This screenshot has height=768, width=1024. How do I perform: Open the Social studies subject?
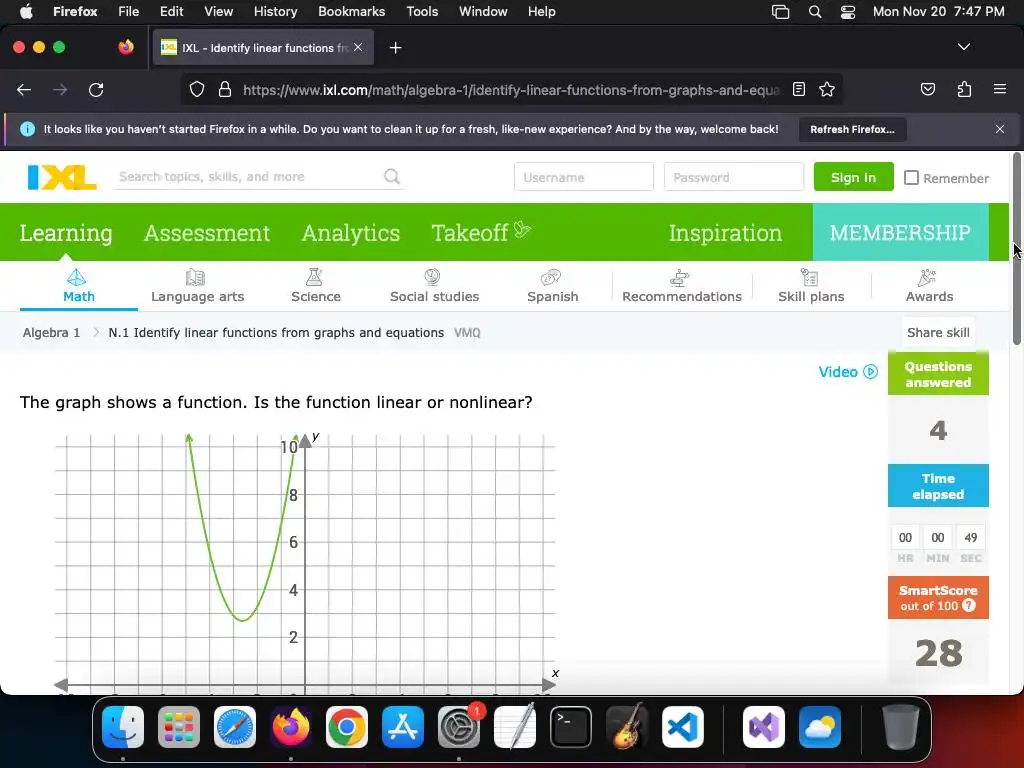434,285
